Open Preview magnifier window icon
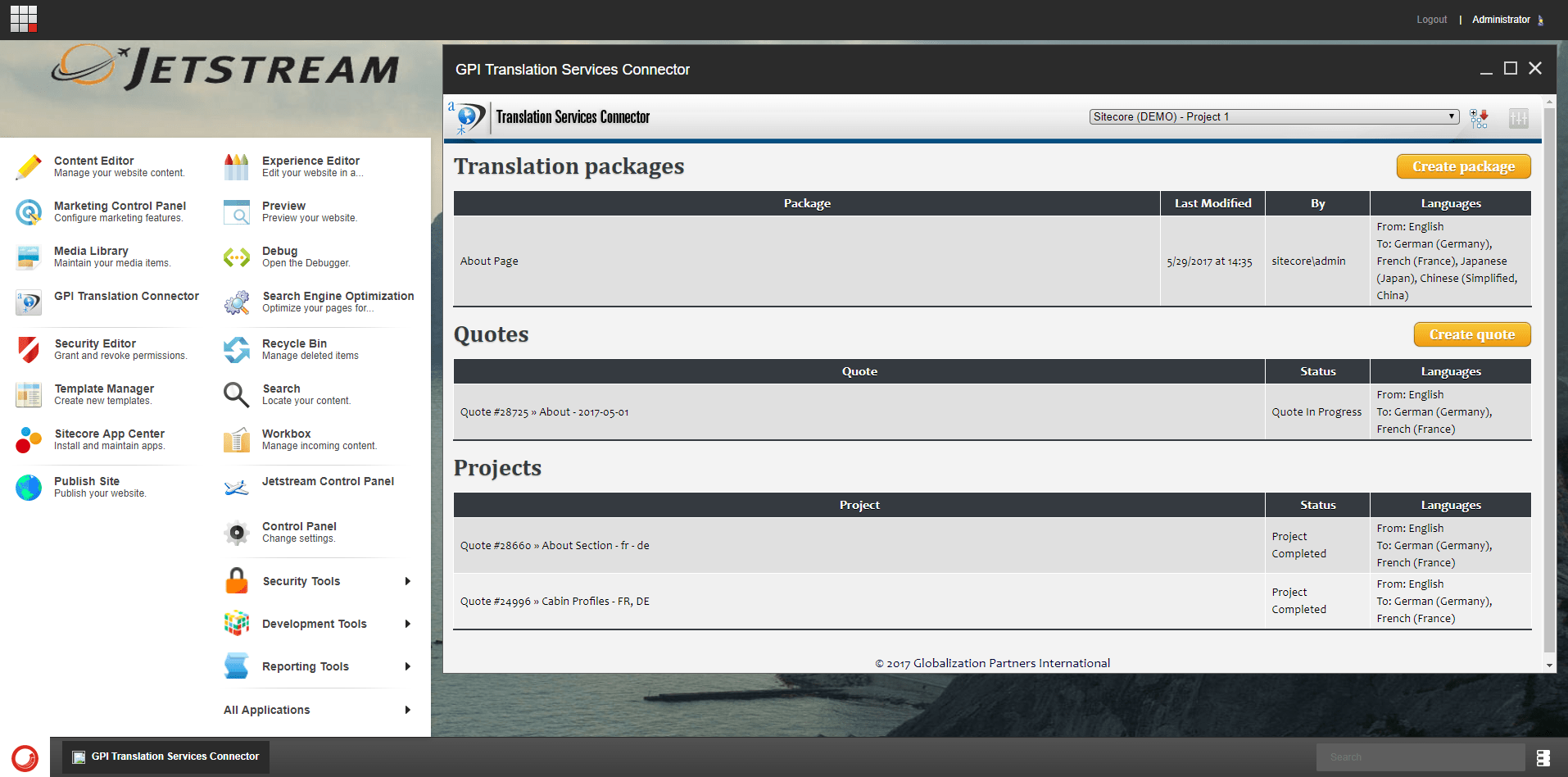Image resolution: width=1568 pixels, height=777 pixels. (237, 212)
